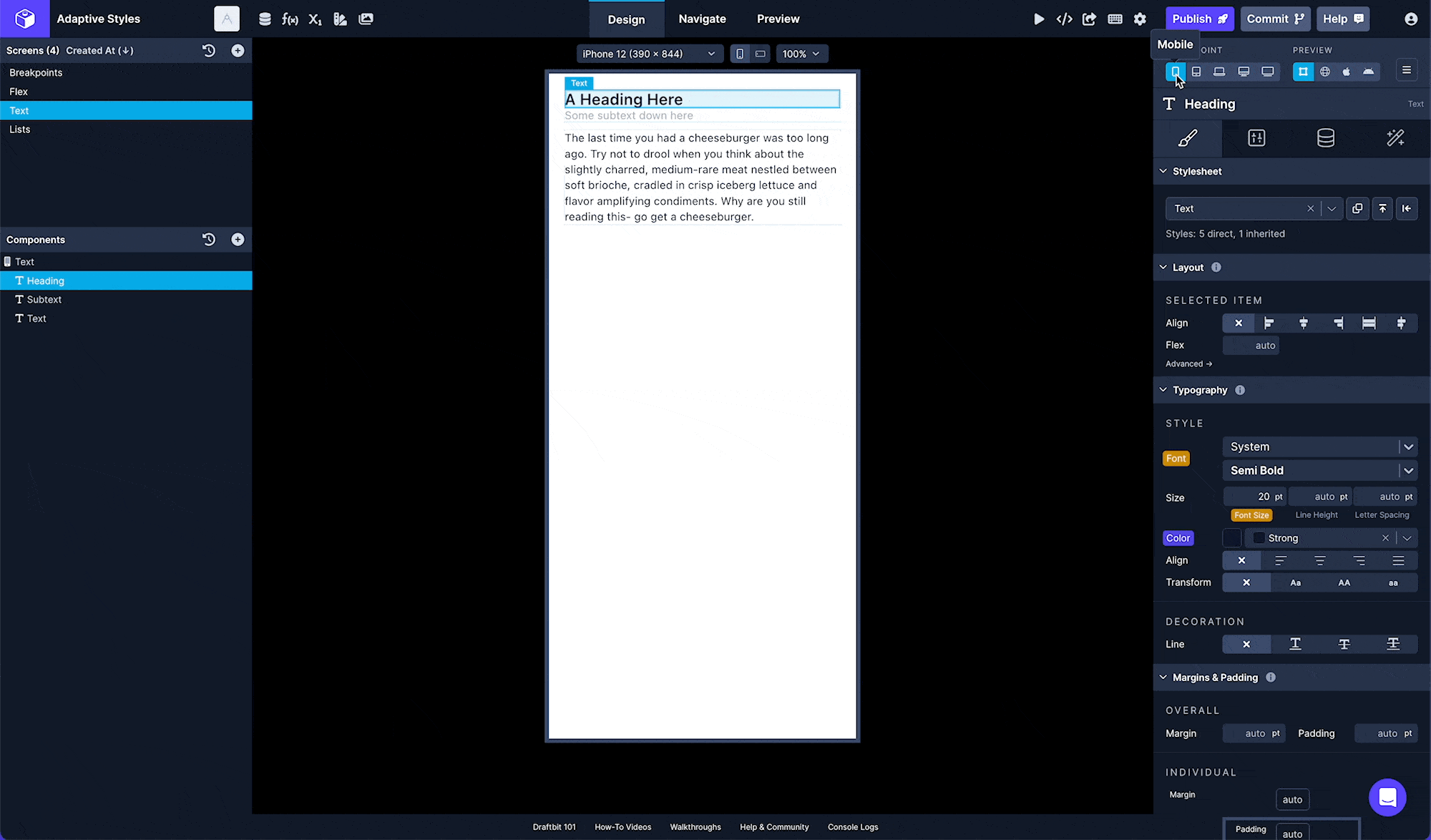Click the Publish button
Image resolution: width=1431 pixels, height=840 pixels.
pos(1199,19)
